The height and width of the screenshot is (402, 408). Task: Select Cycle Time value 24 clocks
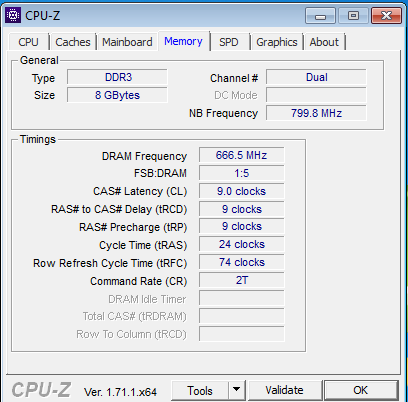(242, 244)
